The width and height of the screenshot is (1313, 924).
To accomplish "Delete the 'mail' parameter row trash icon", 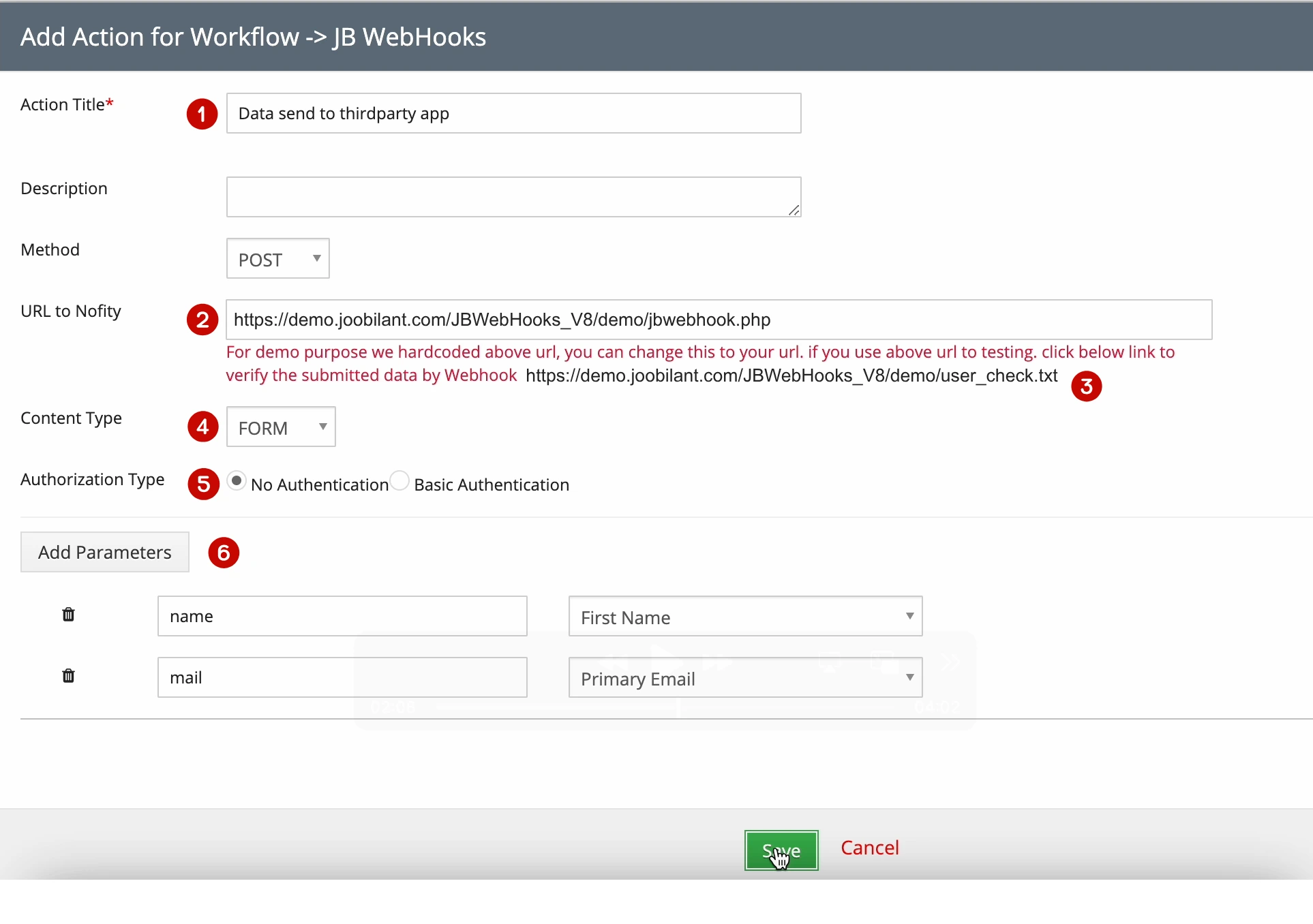I will [68, 676].
